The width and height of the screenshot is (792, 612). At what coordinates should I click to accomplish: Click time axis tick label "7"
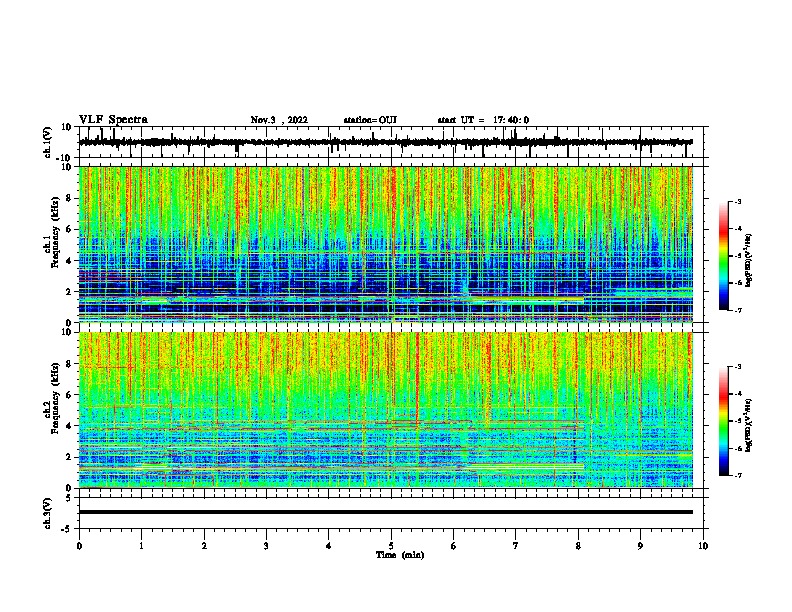click(516, 546)
